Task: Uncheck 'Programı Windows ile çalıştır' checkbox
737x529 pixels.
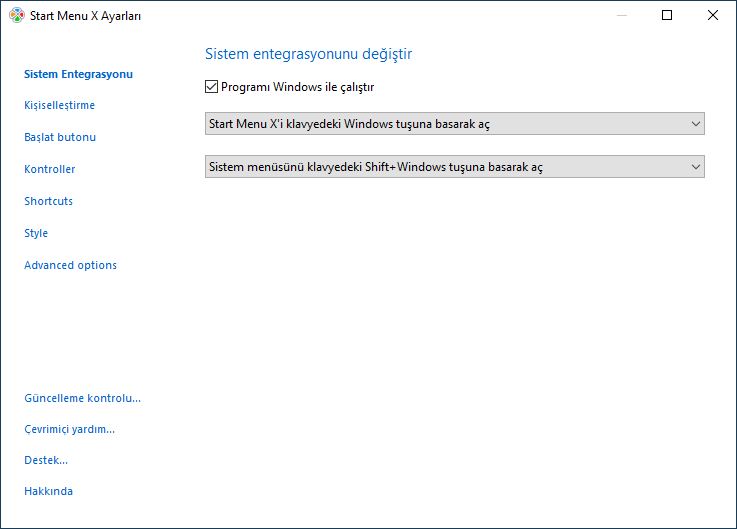Action: coord(212,87)
